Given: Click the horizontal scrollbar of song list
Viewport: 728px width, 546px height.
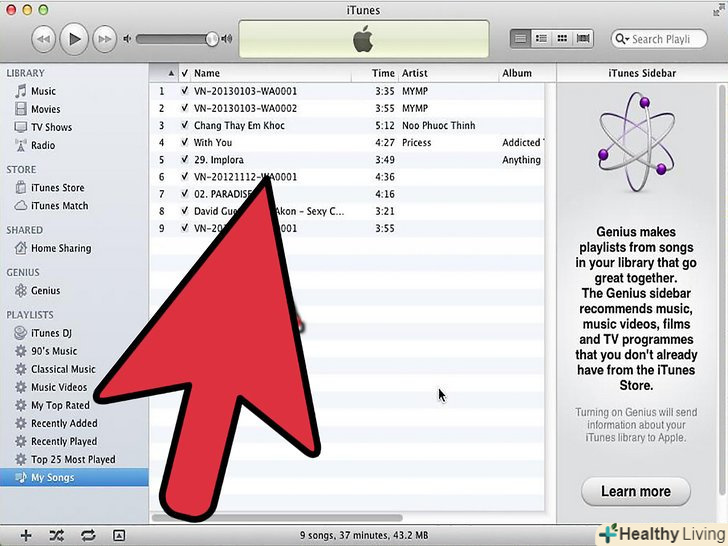Looking at the screenshot, I should coord(277,518).
